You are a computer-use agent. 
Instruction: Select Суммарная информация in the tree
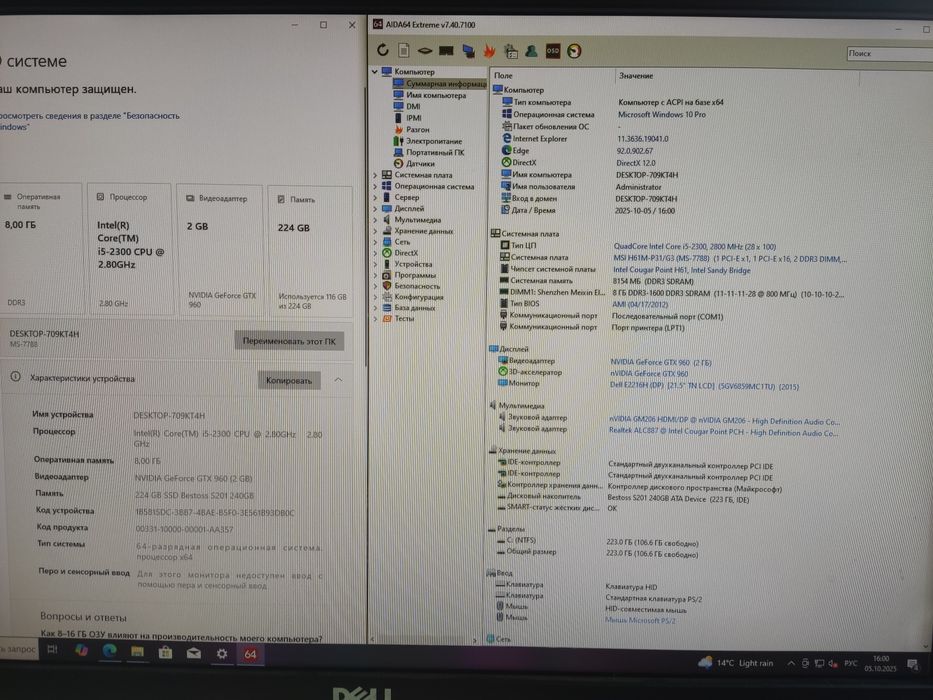440,83
